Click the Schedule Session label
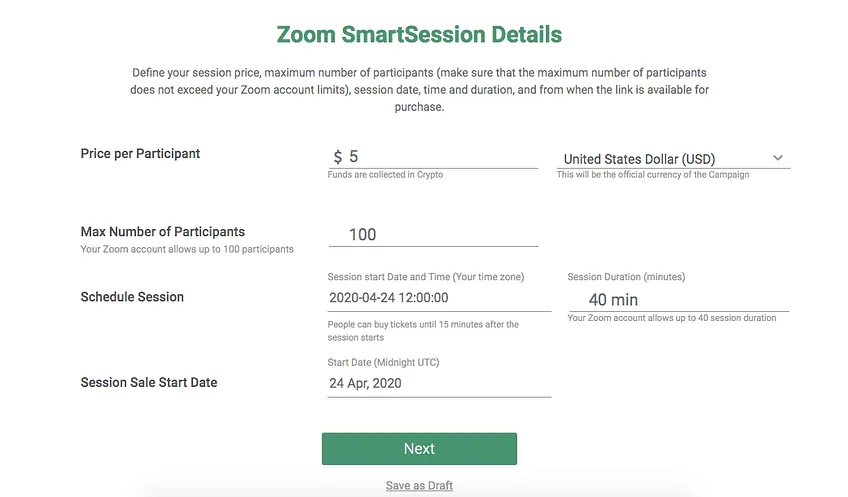Screen dimensions: 848x497 pos(132,297)
